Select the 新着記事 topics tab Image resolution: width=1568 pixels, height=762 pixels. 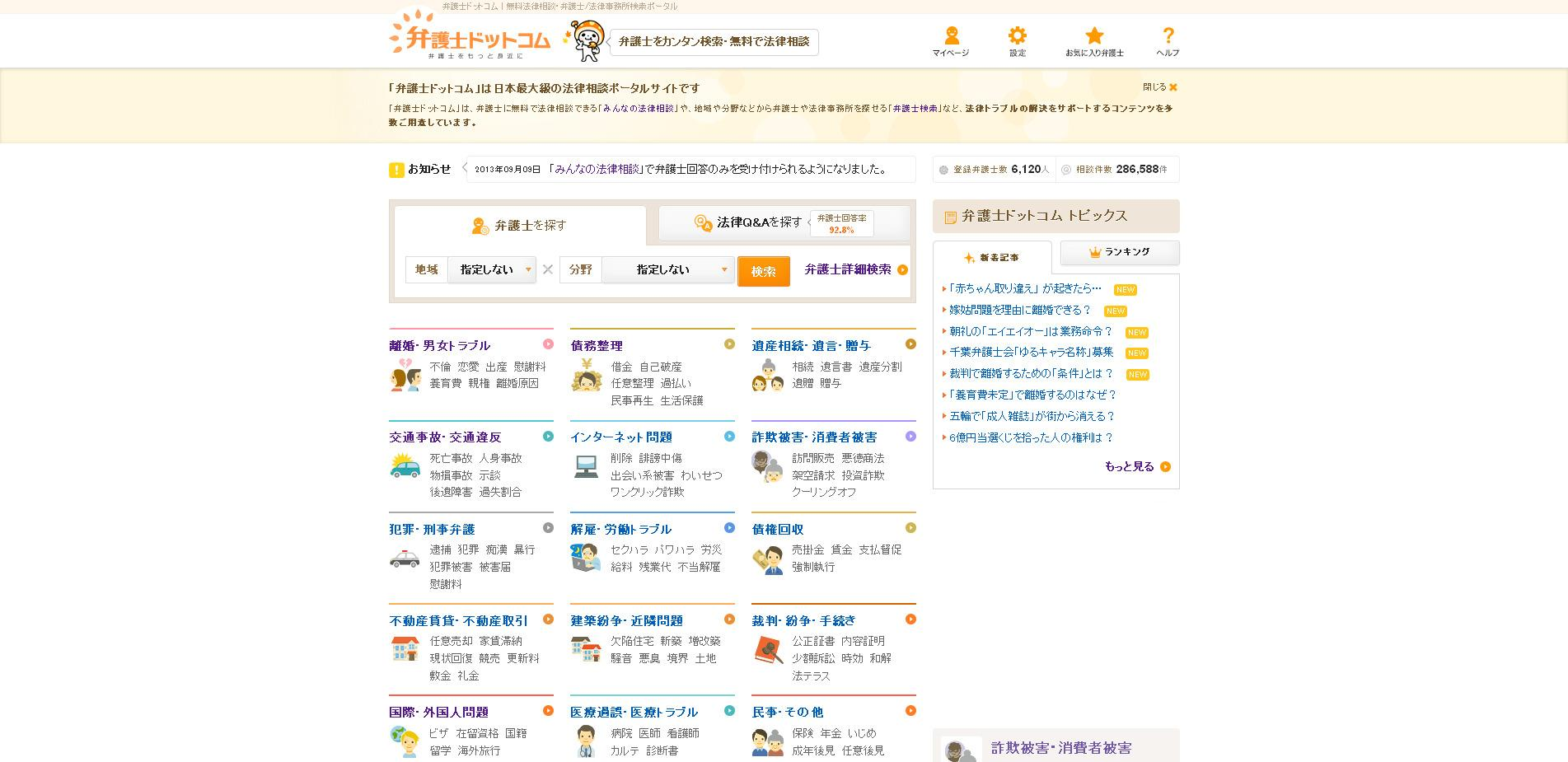(992, 257)
